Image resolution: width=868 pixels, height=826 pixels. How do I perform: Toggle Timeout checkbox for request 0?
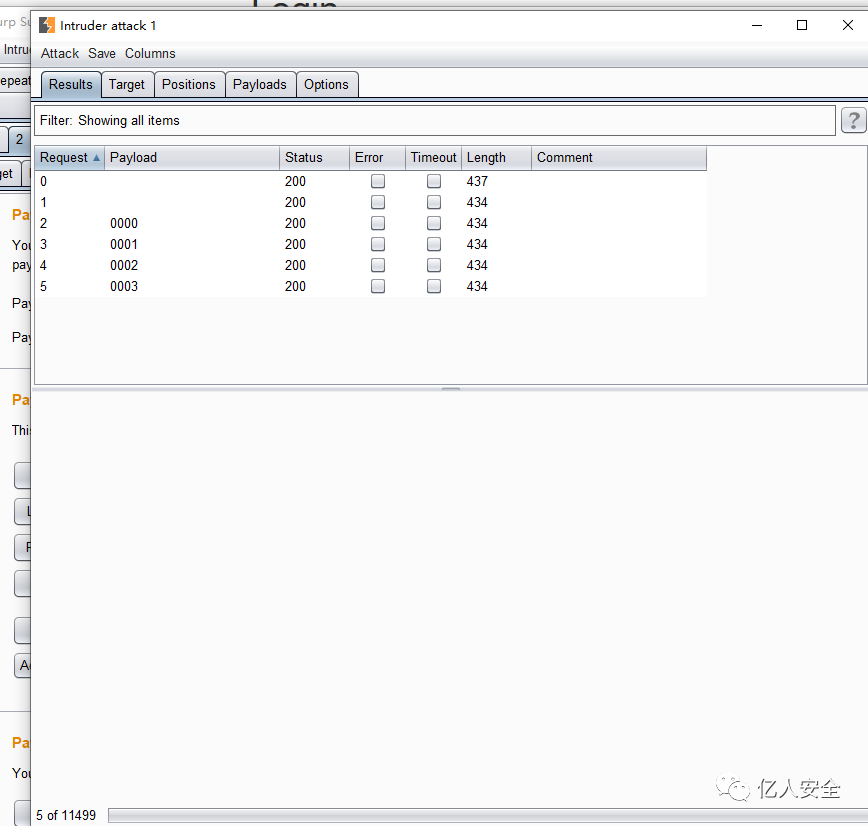[434, 181]
